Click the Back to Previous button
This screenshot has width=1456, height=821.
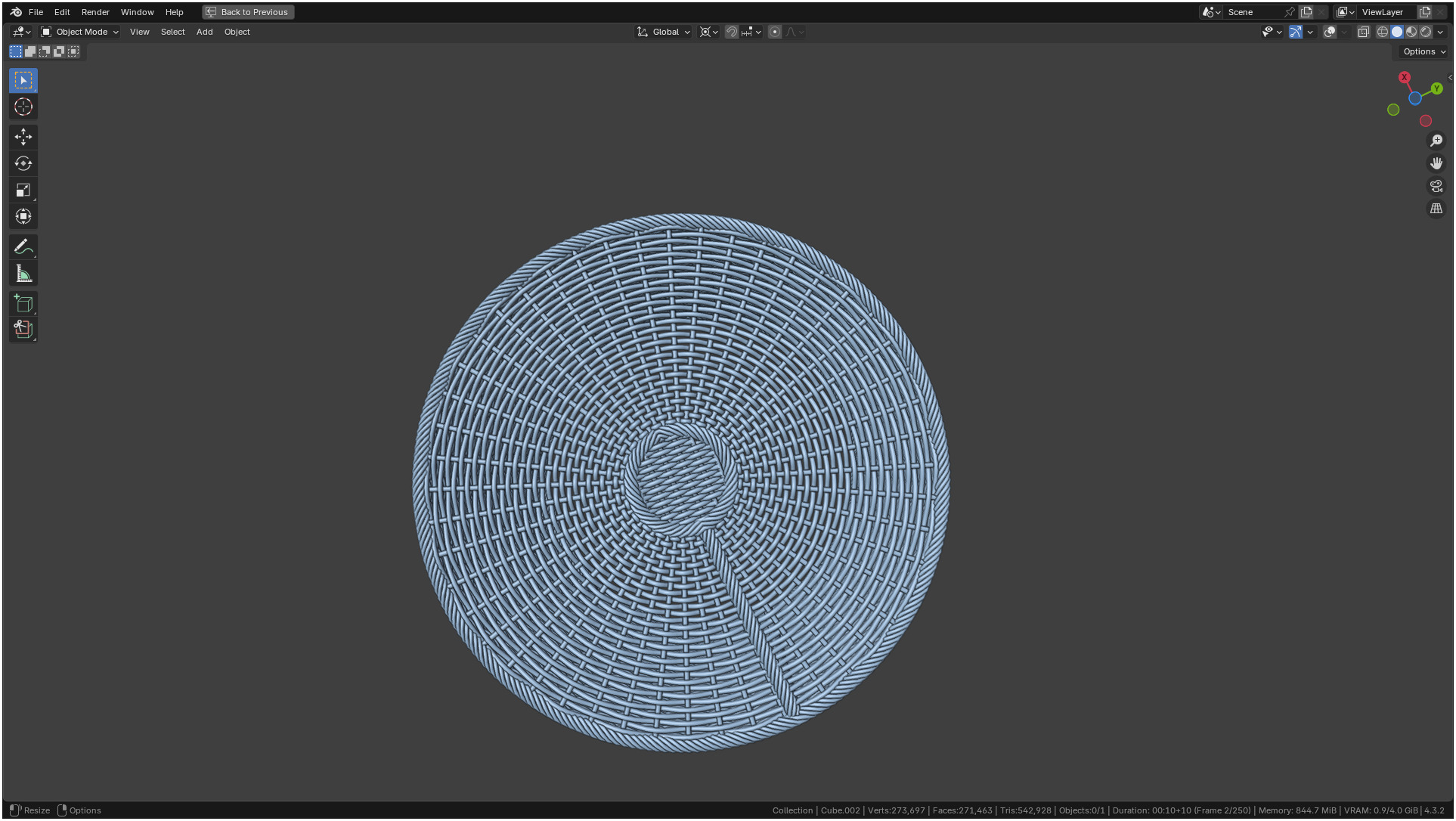click(248, 12)
